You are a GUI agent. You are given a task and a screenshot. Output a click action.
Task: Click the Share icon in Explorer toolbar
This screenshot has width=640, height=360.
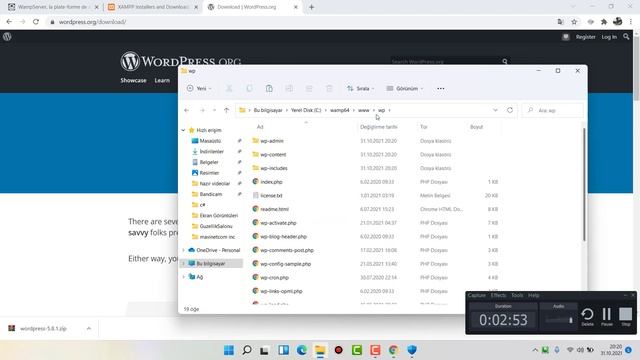tap(309, 89)
